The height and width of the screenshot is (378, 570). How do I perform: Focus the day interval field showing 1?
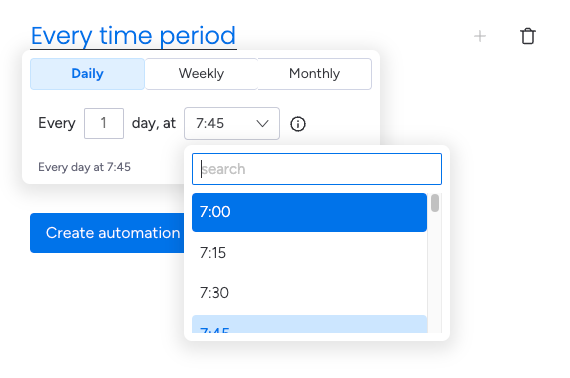point(104,123)
